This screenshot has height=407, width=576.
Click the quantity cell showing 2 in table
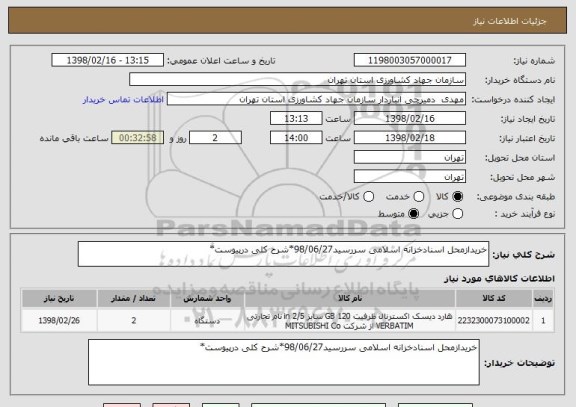point(134,321)
